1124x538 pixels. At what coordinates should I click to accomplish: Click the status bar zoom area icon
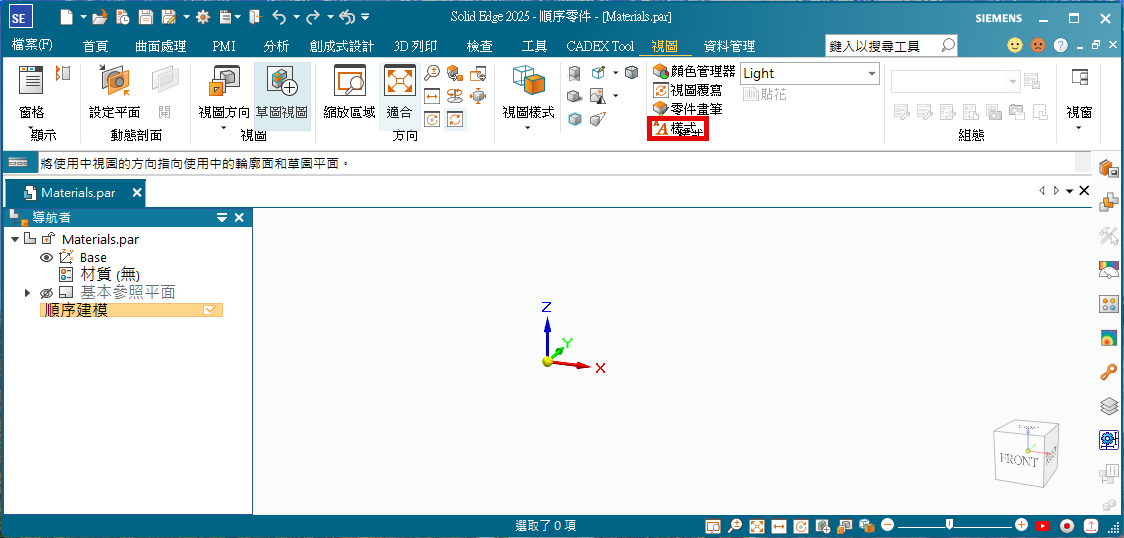pos(713,527)
